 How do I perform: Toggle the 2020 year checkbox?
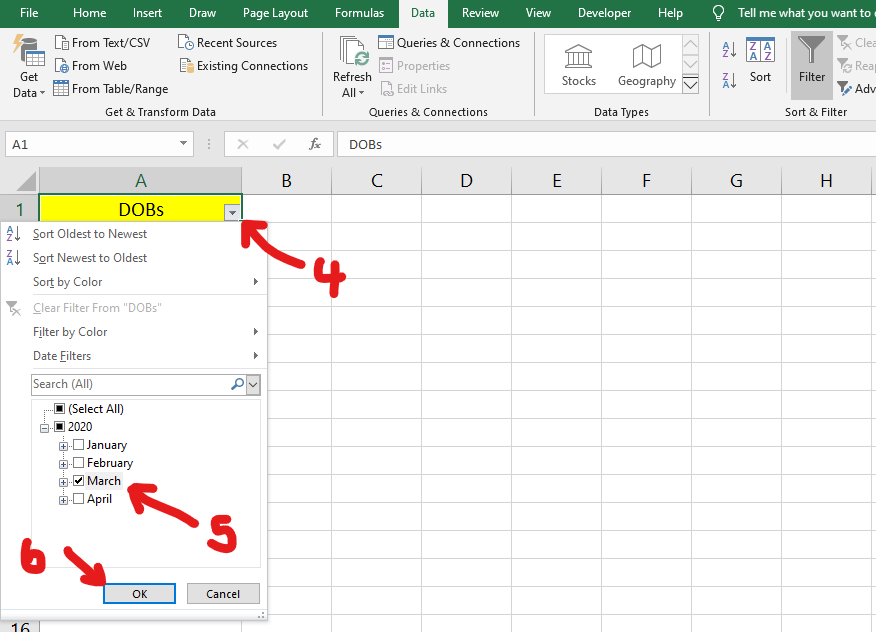[60, 427]
